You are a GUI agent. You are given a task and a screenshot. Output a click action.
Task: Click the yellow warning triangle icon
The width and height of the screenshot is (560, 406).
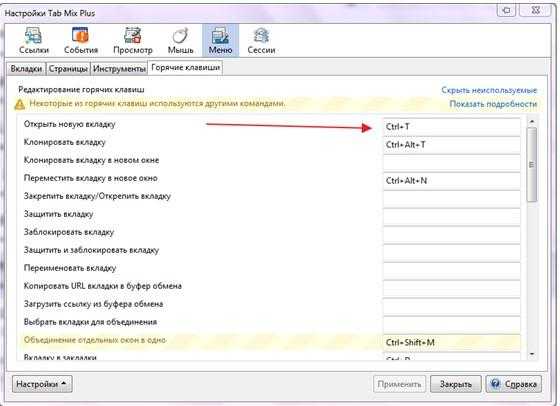coord(20,104)
